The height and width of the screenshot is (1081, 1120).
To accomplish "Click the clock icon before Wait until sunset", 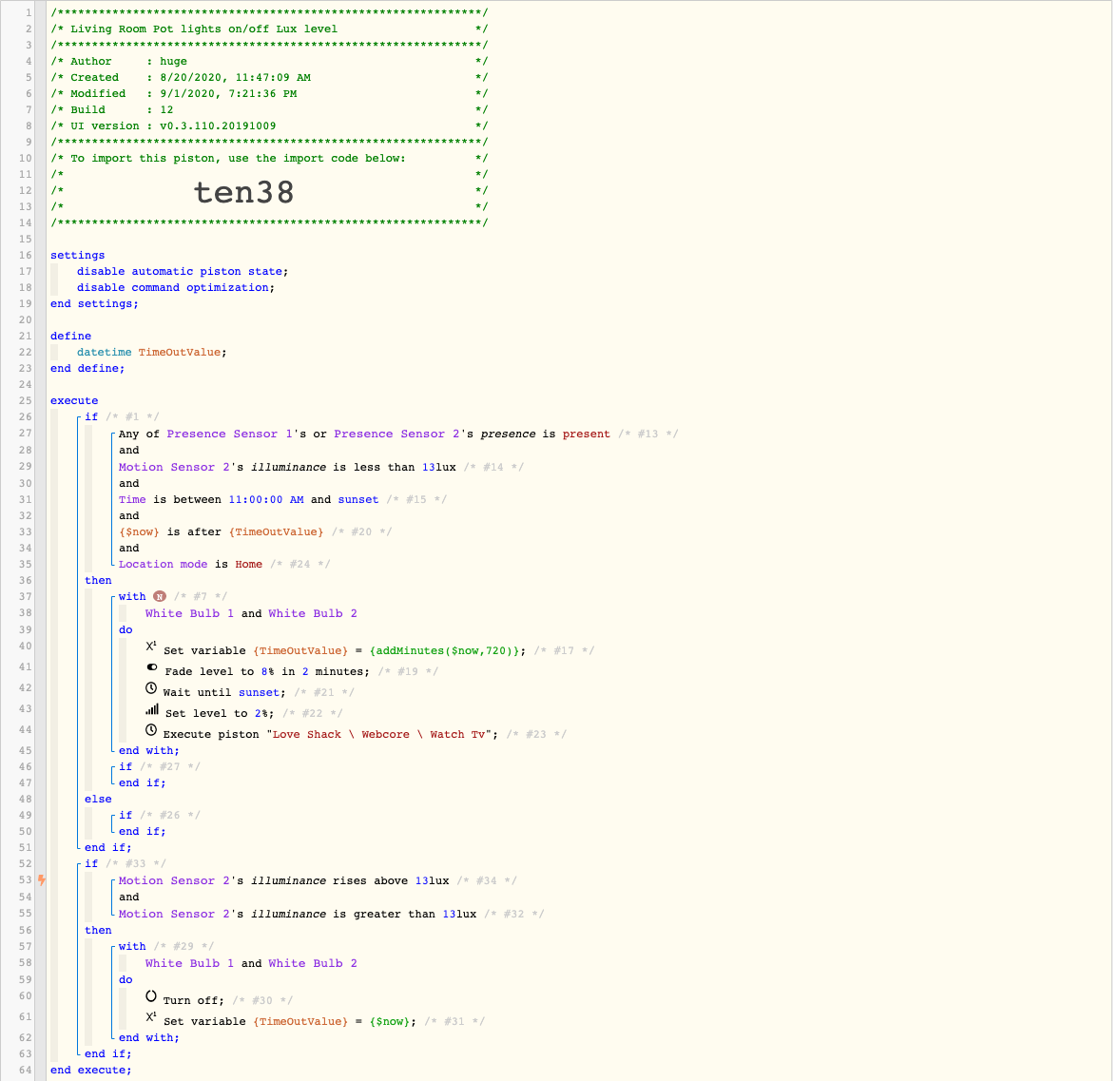I will pos(151,688).
